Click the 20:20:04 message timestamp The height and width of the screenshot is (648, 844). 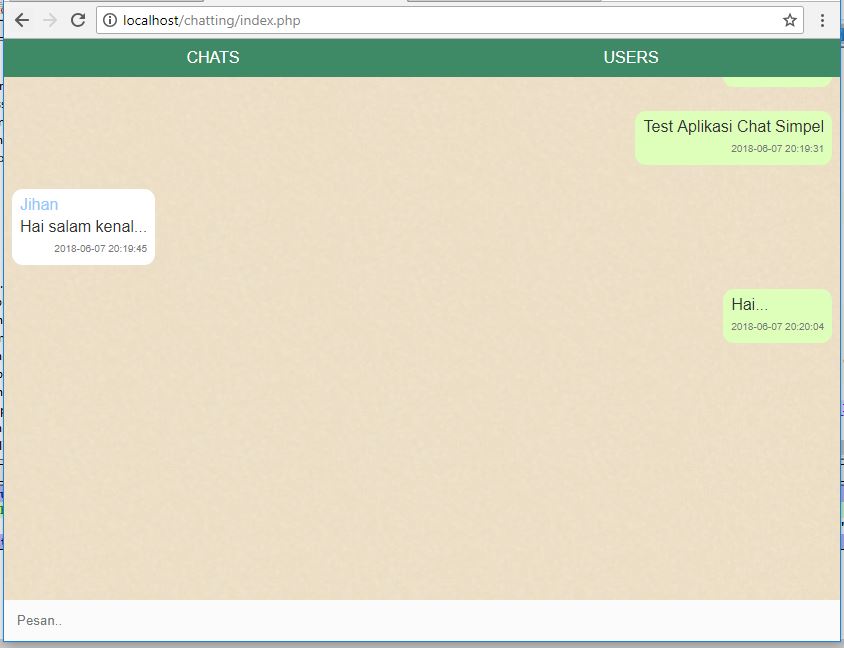pyautogui.click(x=777, y=327)
